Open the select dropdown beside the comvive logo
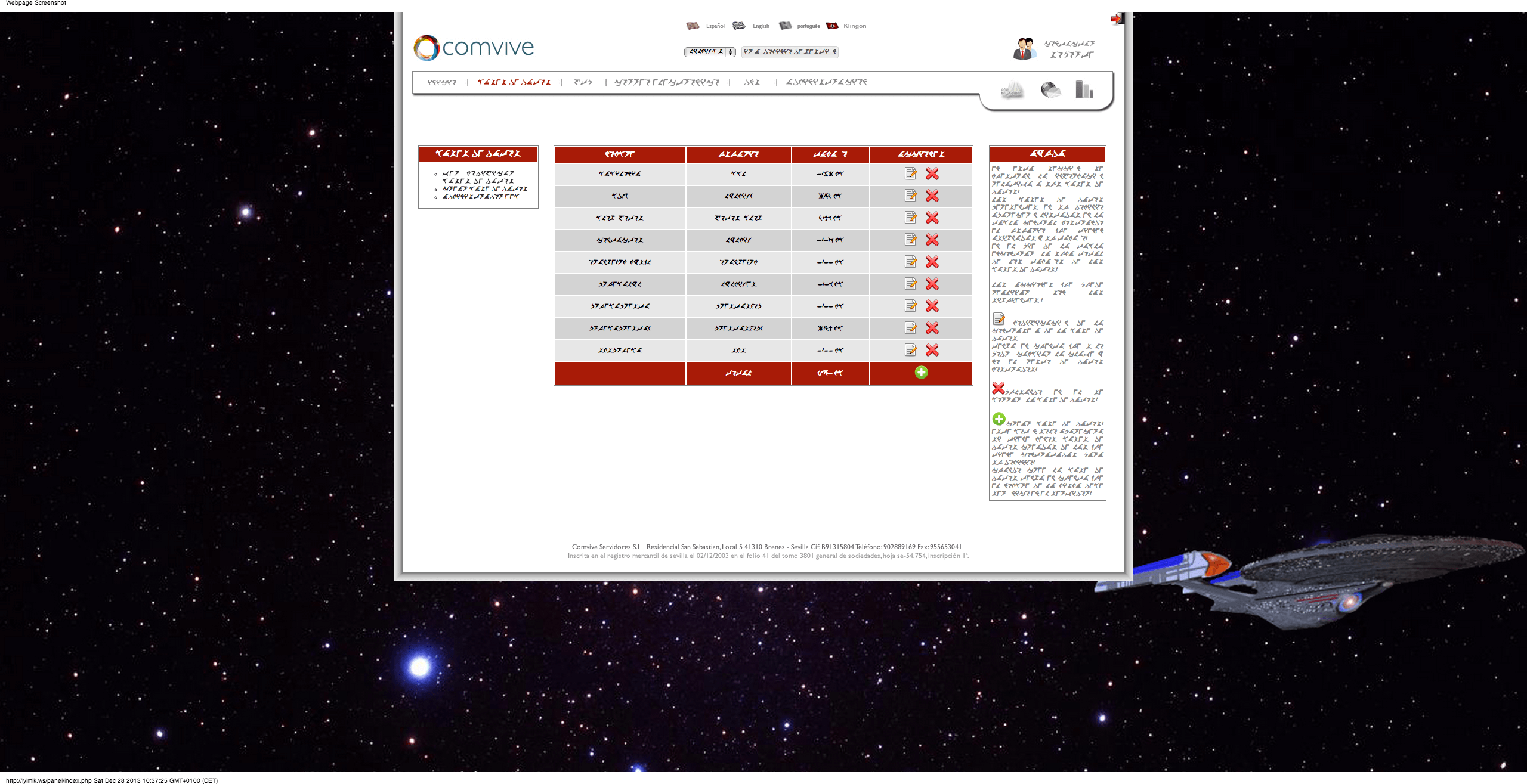Viewport: 1527px width, 784px height. 710,52
